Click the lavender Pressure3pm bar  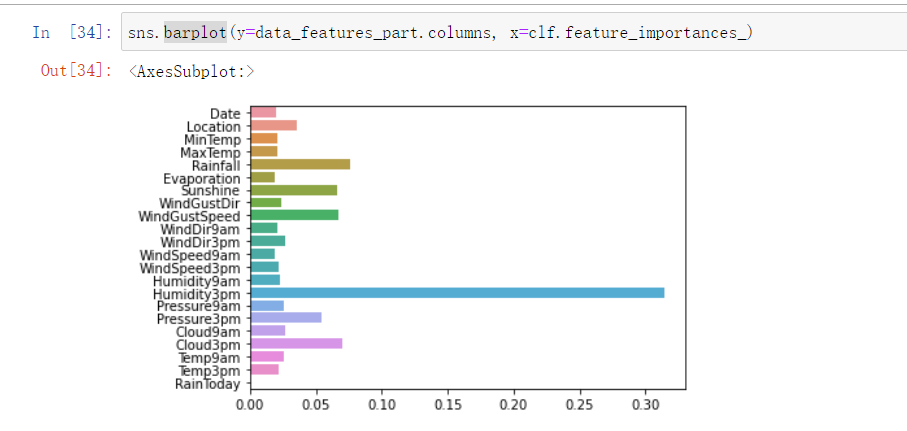(x=285, y=318)
